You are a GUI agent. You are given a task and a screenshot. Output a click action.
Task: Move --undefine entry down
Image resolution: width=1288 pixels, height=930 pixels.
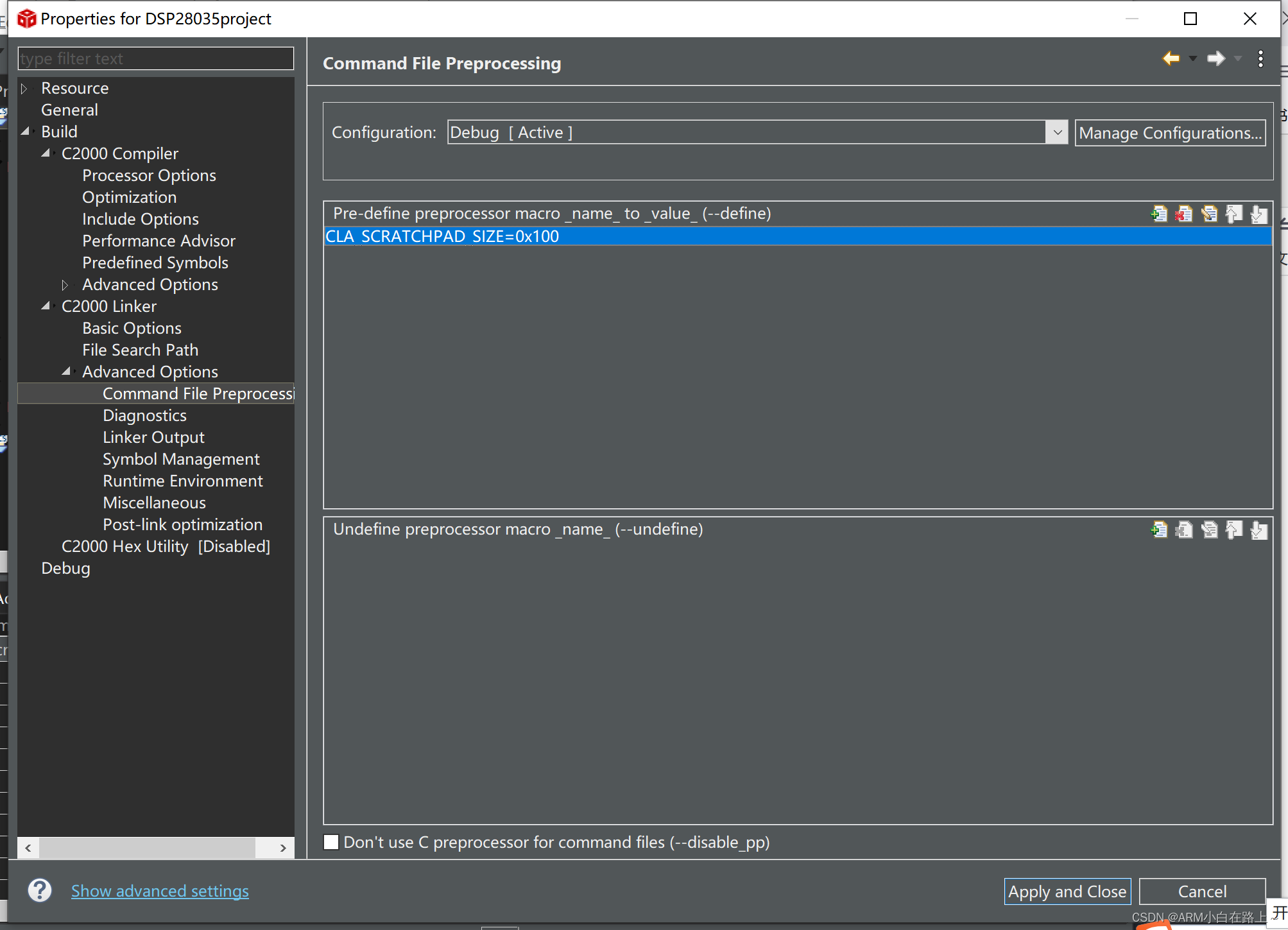(1259, 530)
